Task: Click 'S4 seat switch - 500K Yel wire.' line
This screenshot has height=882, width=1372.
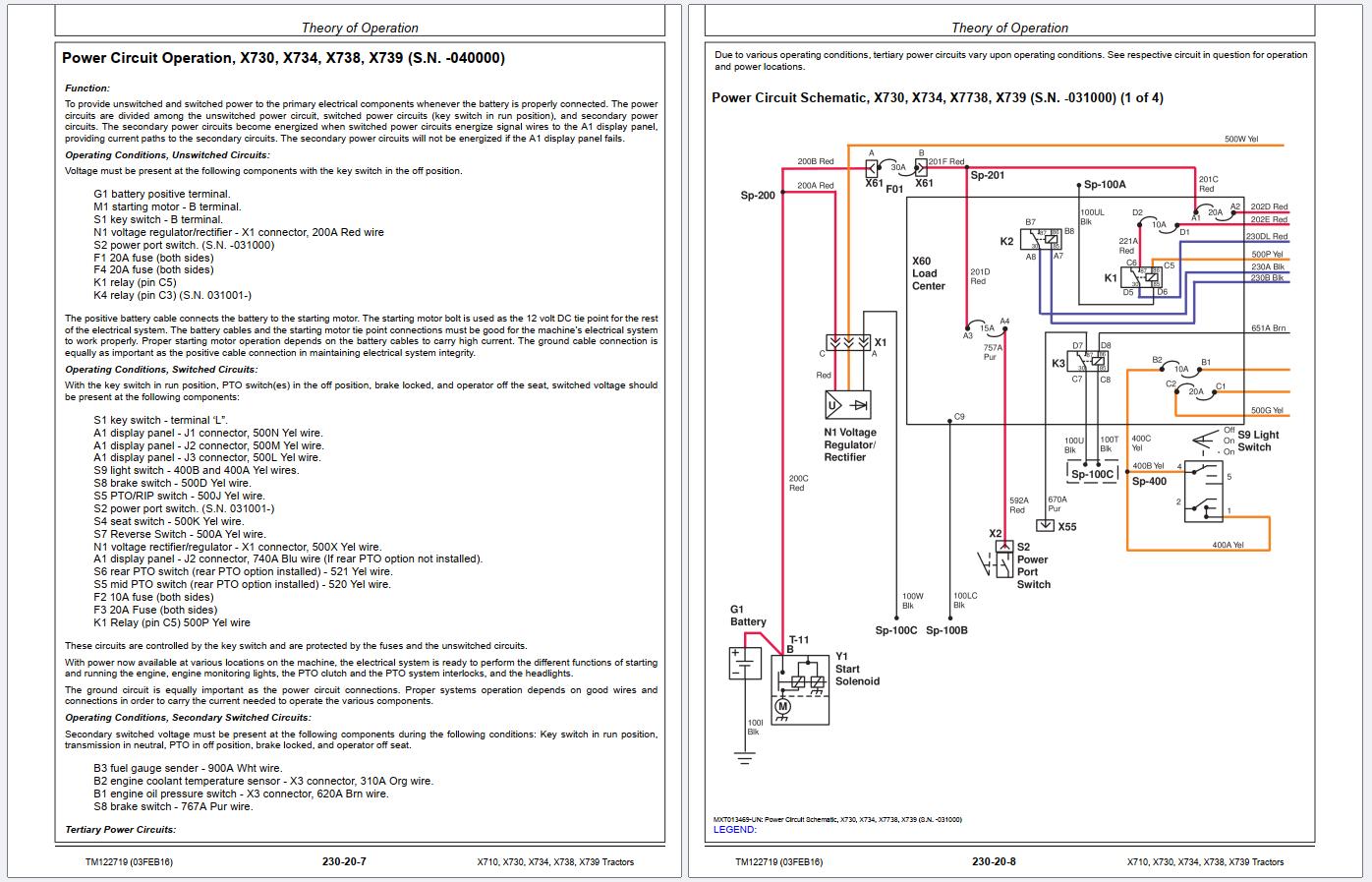Action: (x=169, y=522)
